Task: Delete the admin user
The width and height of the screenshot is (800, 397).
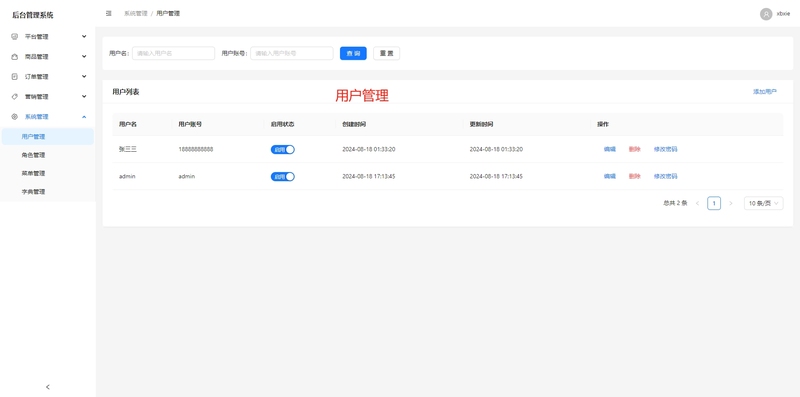Action: 635,177
